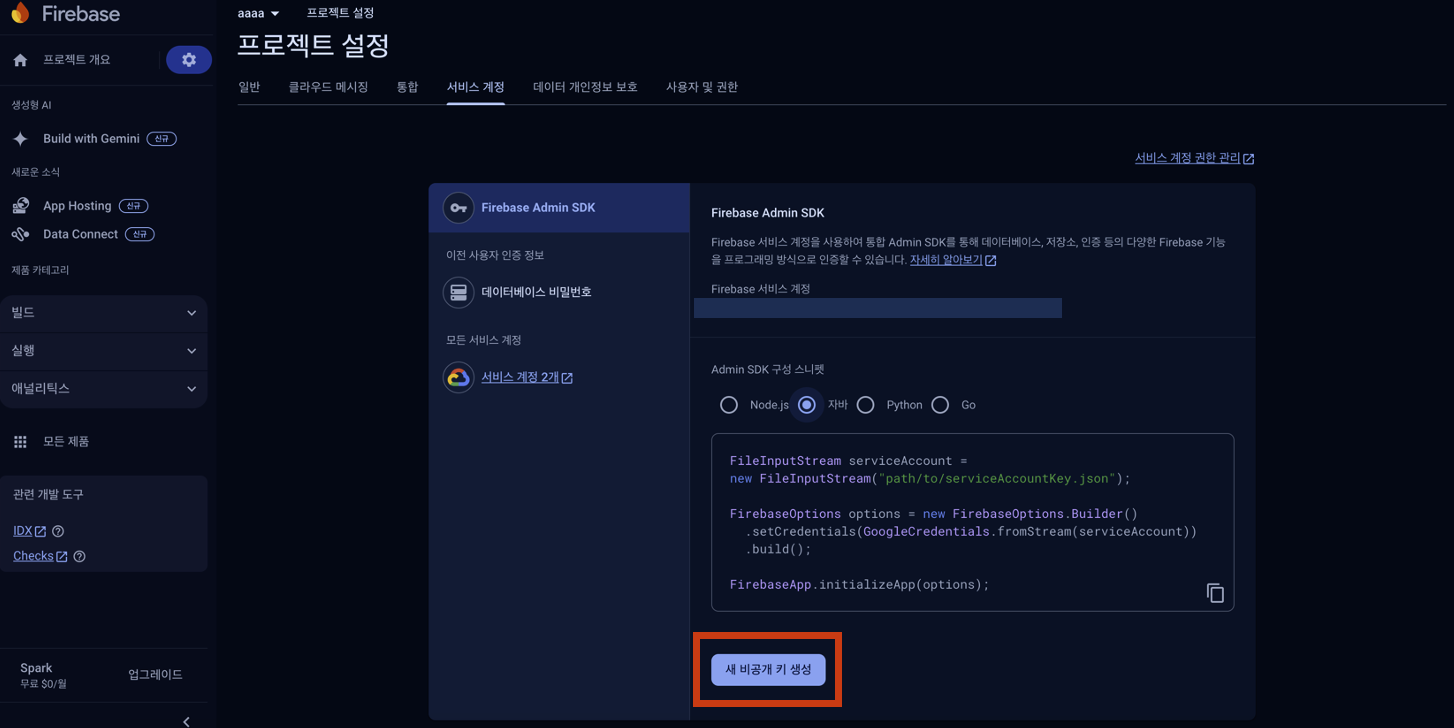Open Data Connect in the sidebar
1454x728 pixels.
pyautogui.click(x=80, y=234)
